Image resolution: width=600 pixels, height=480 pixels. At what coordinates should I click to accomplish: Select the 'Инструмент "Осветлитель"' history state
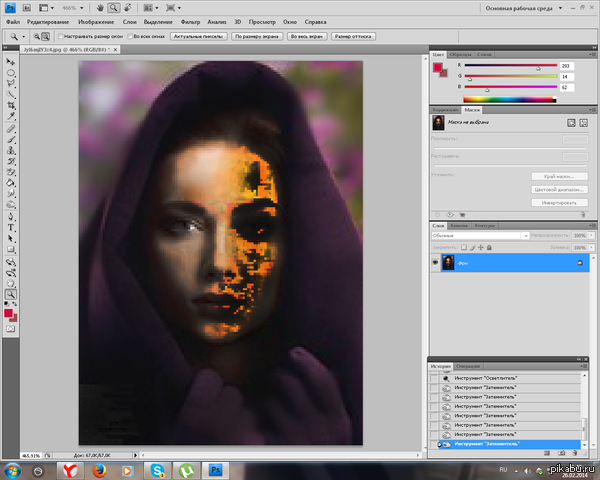click(485, 379)
